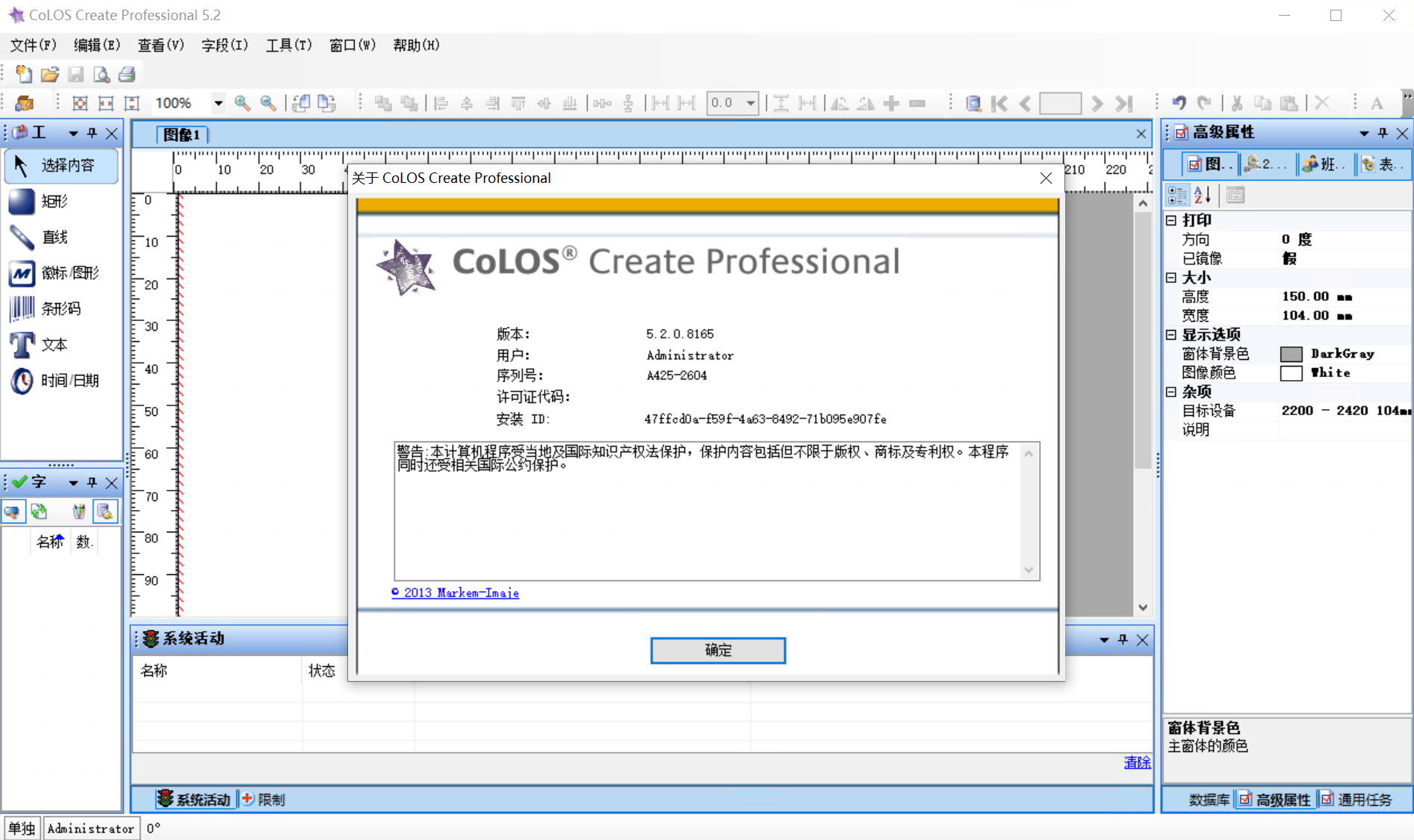This screenshot has width=1414, height=840.
Task: Pin the 系统活动 panel
Action: (1123, 639)
